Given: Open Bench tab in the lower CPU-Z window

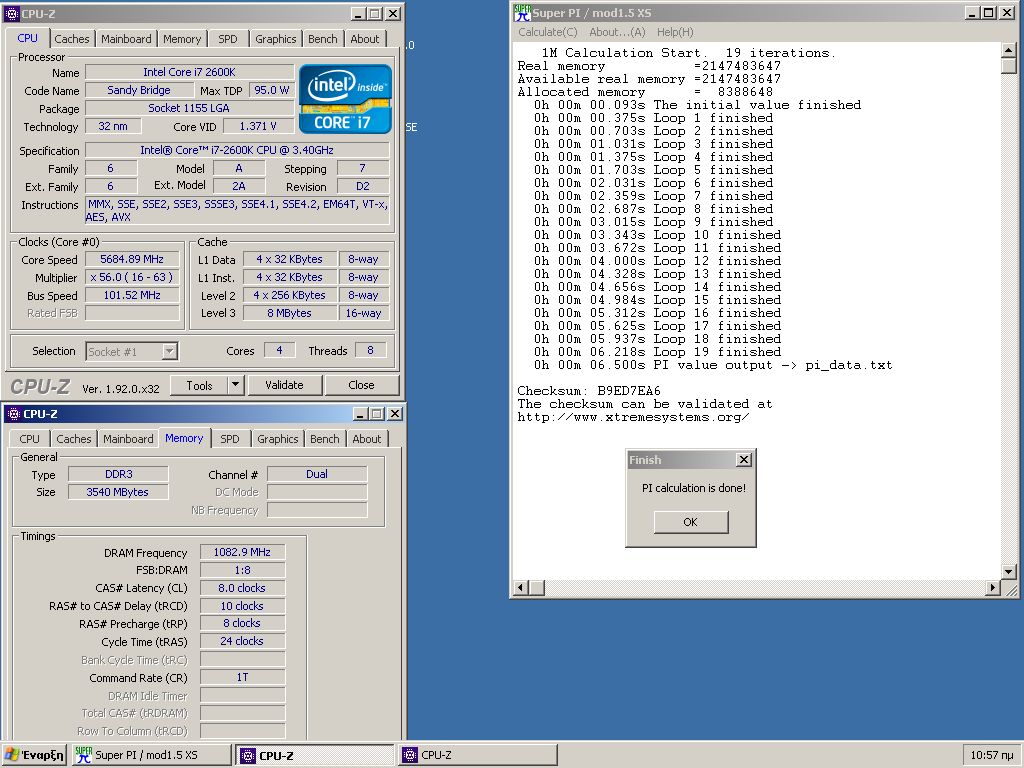Looking at the screenshot, I should coord(325,439).
